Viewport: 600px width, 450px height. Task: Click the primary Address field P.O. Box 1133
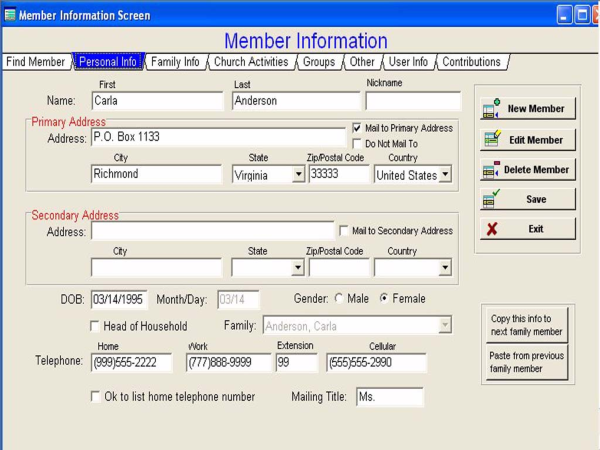point(218,137)
